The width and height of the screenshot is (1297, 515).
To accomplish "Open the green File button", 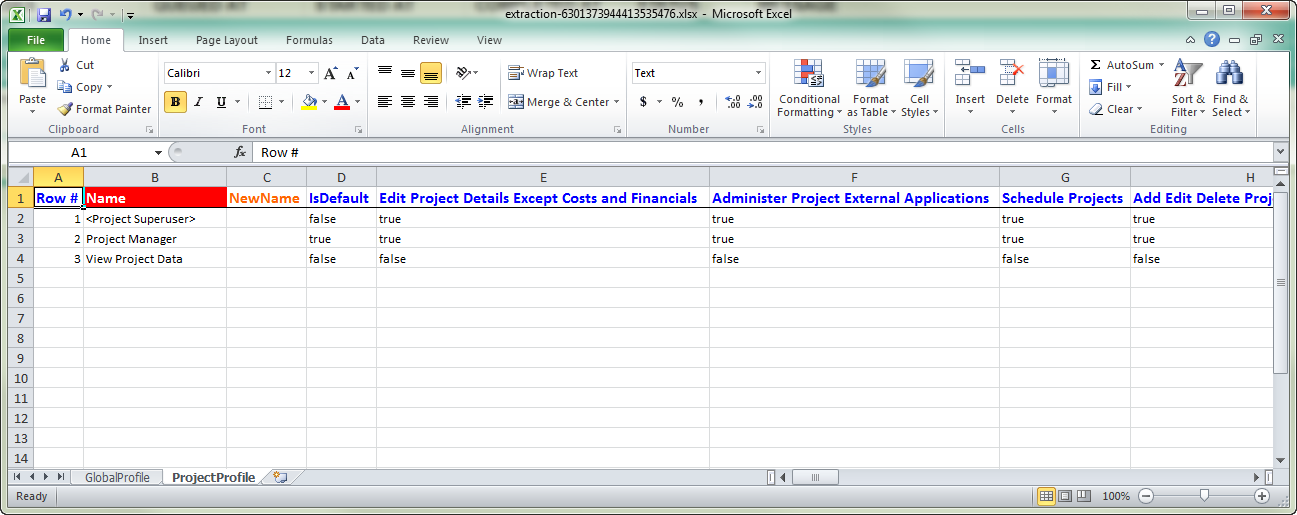I will pos(36,40).
